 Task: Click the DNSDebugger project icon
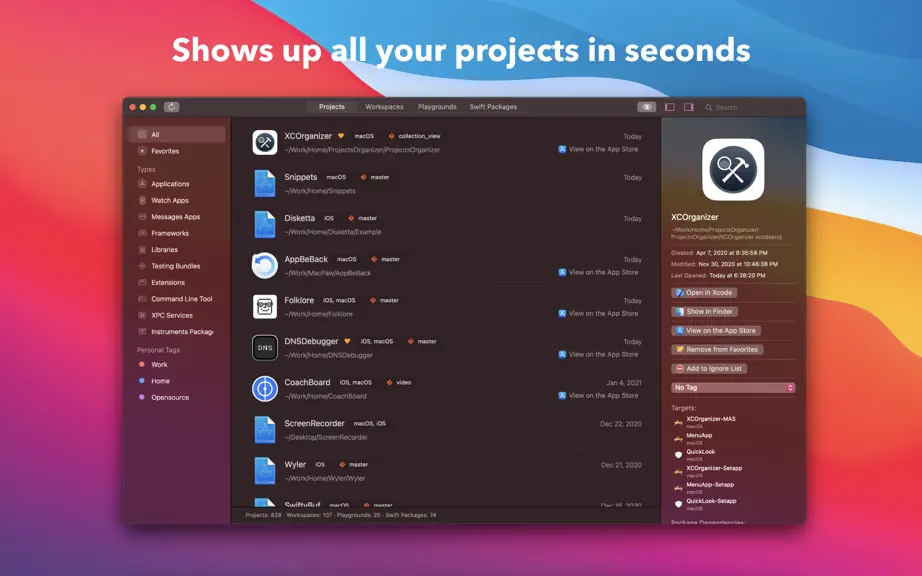click(265, 348)
